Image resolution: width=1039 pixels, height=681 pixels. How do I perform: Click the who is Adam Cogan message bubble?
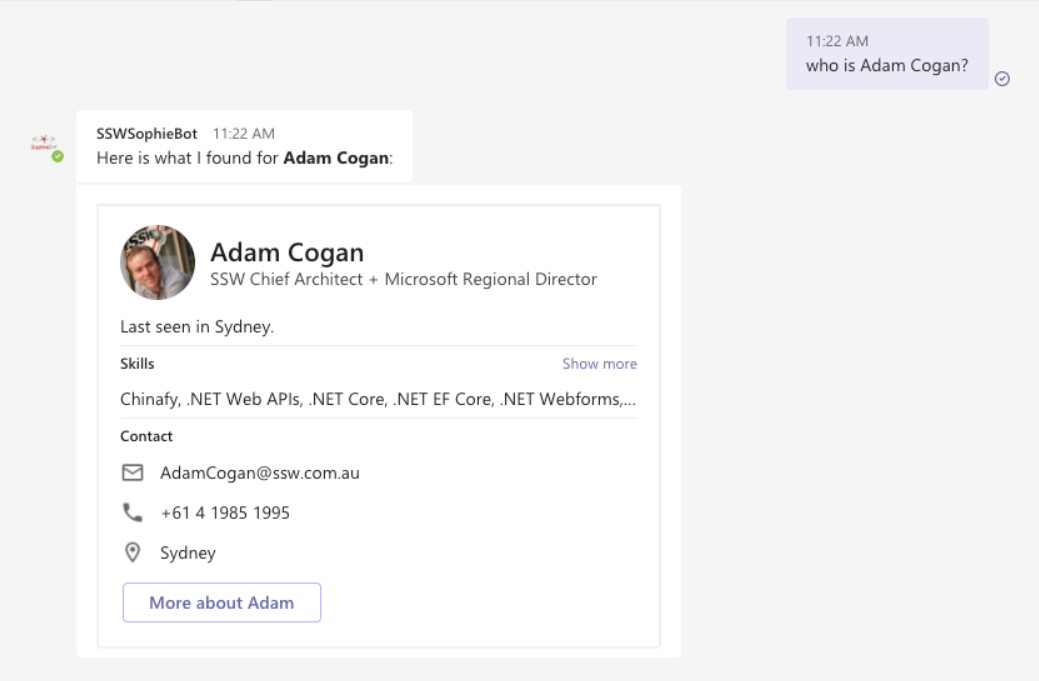886,64
